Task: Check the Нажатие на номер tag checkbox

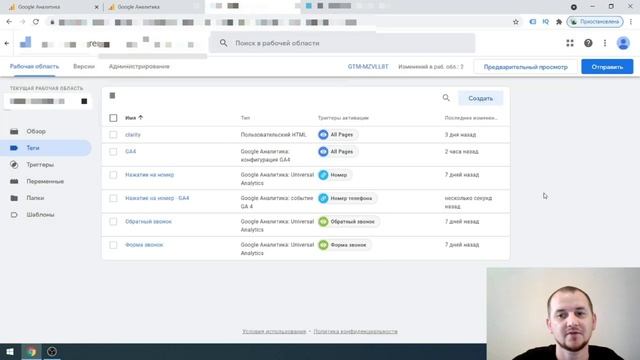Action: (x=113, y=175)
